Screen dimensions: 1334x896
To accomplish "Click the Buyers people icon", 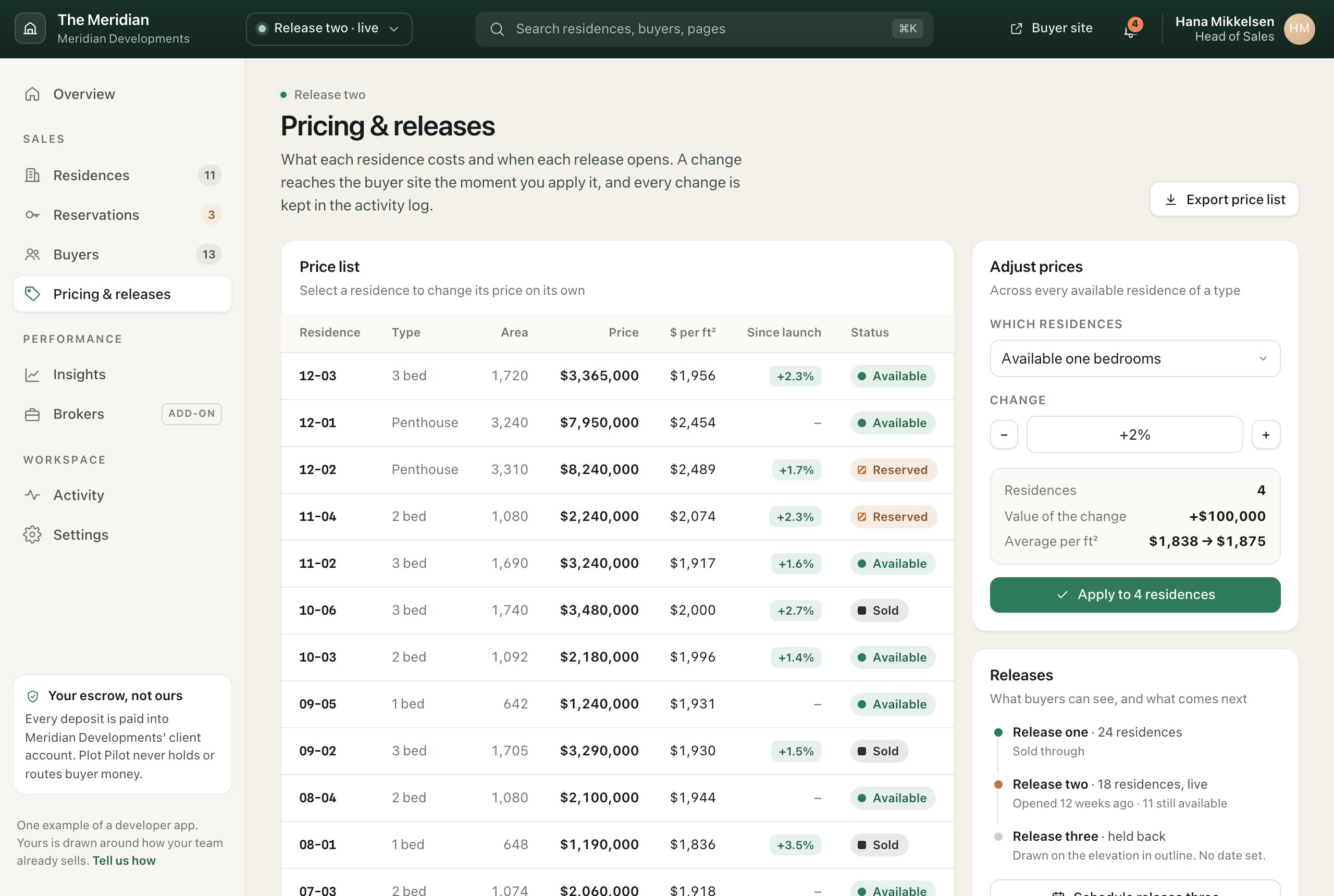I will click(x=33, y=254).
